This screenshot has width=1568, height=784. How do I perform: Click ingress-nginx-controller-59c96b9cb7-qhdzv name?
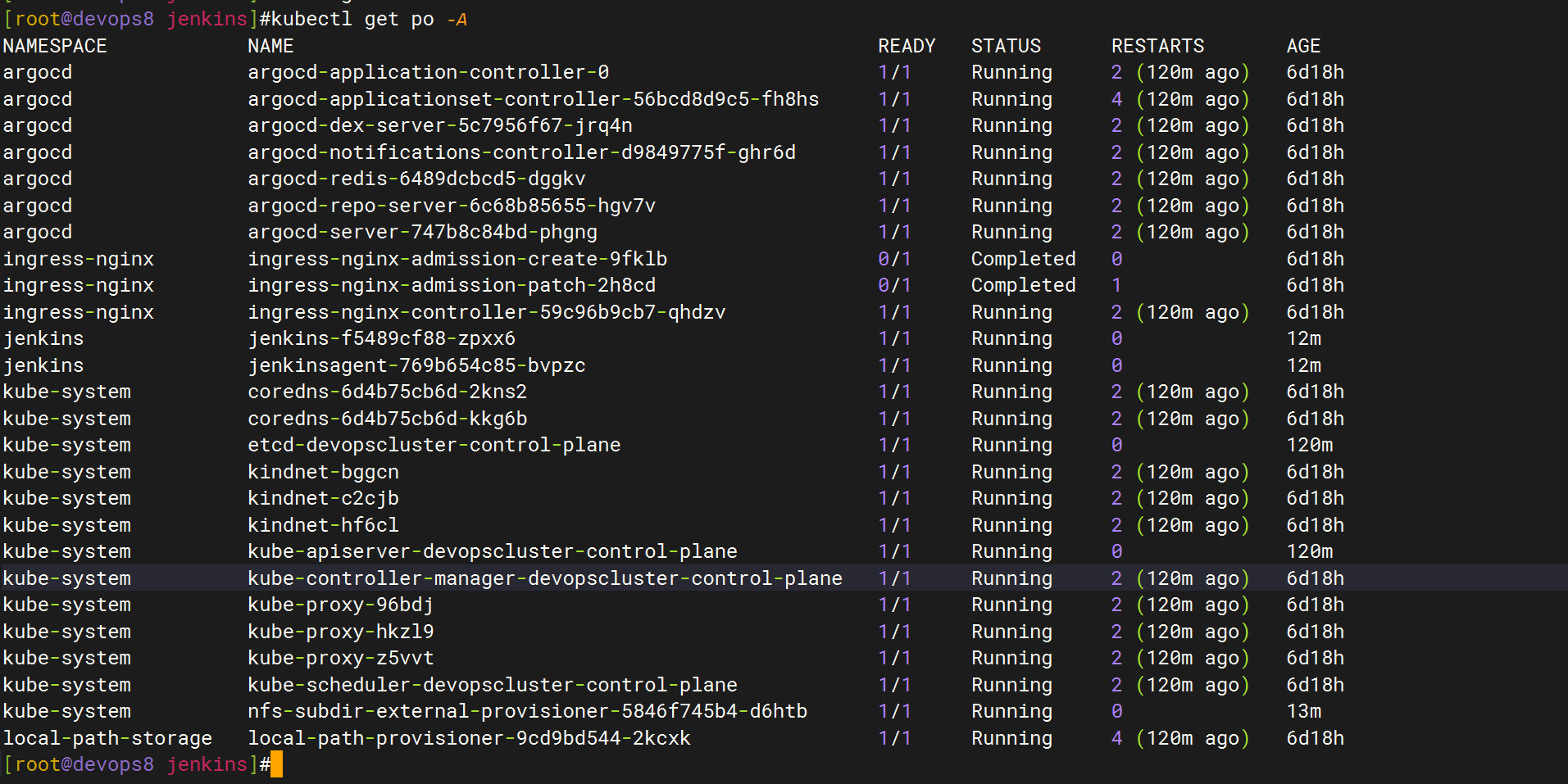[486, 312]
